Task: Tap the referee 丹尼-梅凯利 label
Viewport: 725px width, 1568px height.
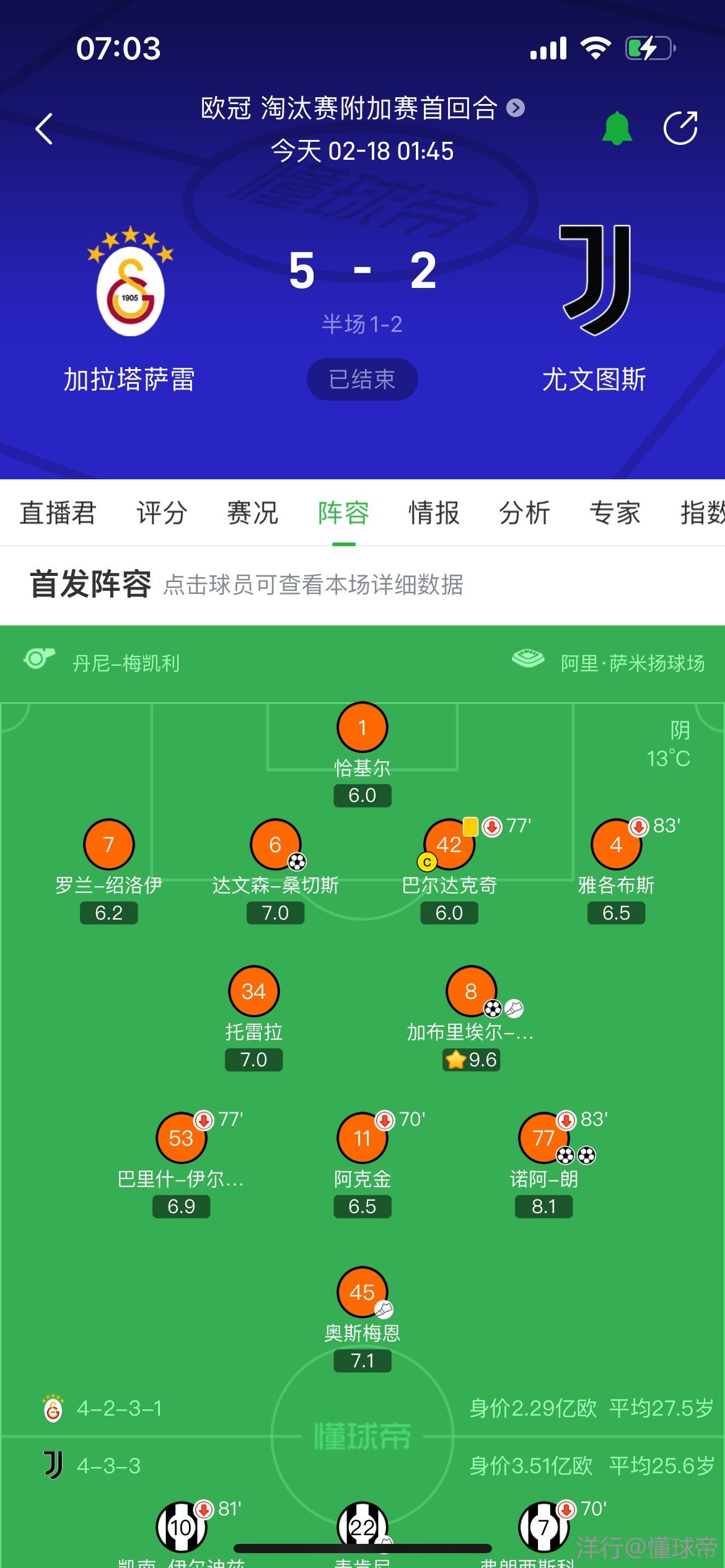Action: tap(126, 663)
